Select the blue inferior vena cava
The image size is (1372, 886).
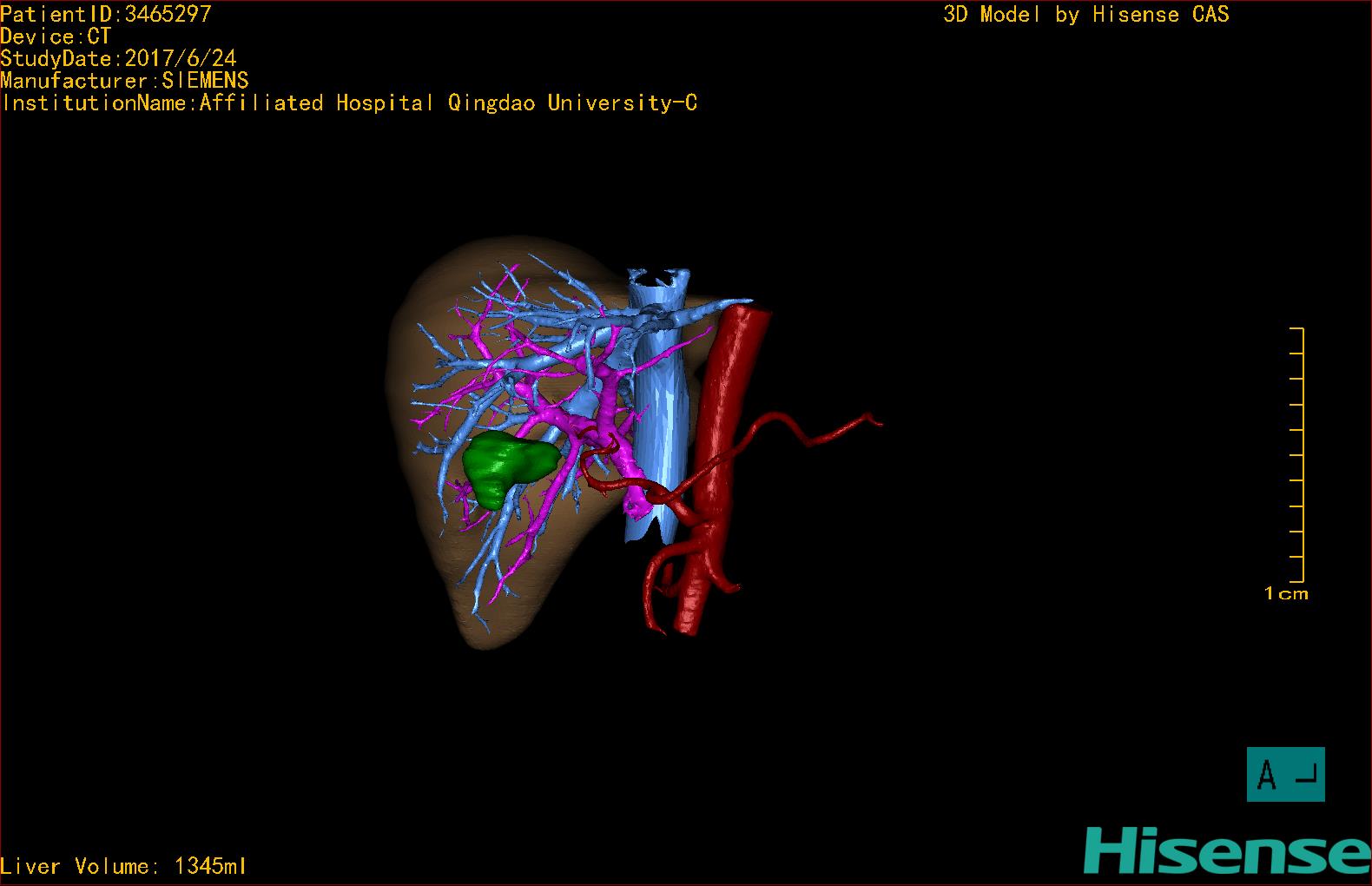657,406
